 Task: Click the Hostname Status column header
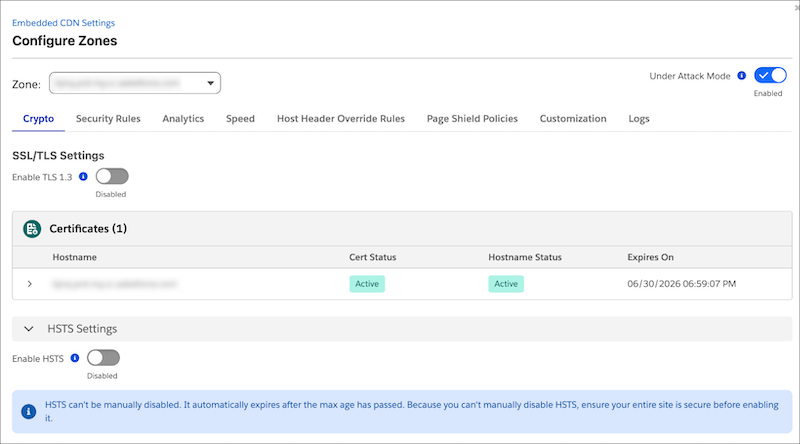click(525, 257)
